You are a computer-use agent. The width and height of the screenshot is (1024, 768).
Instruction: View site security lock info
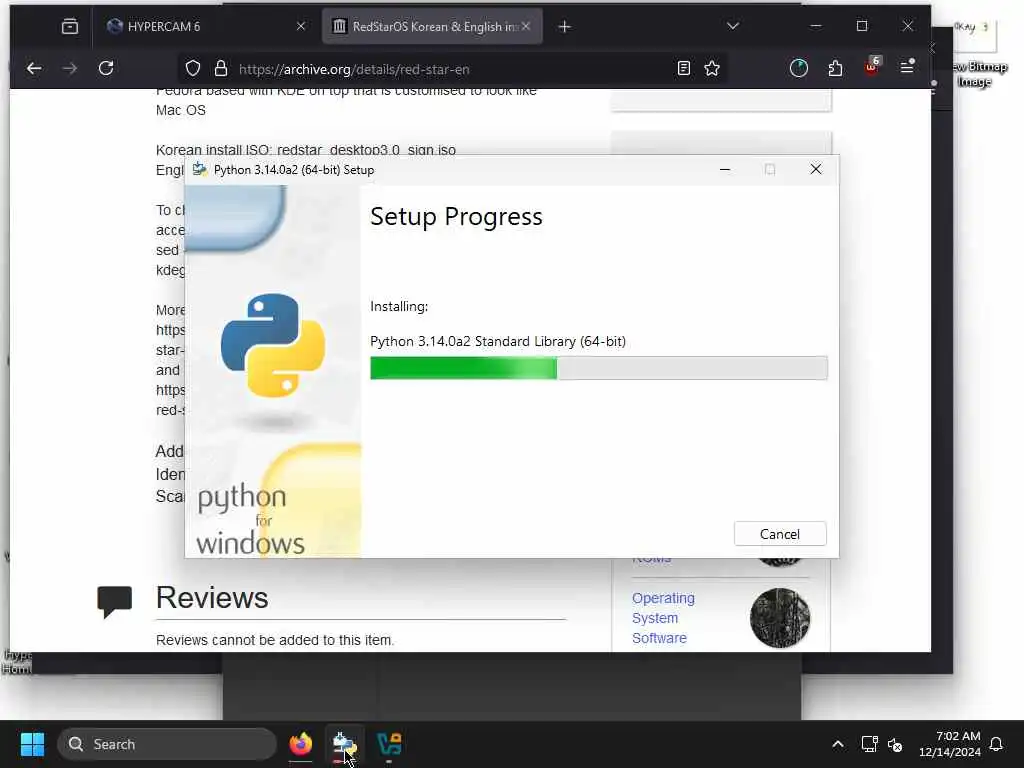pyautogui.click(x=221, y=69)
